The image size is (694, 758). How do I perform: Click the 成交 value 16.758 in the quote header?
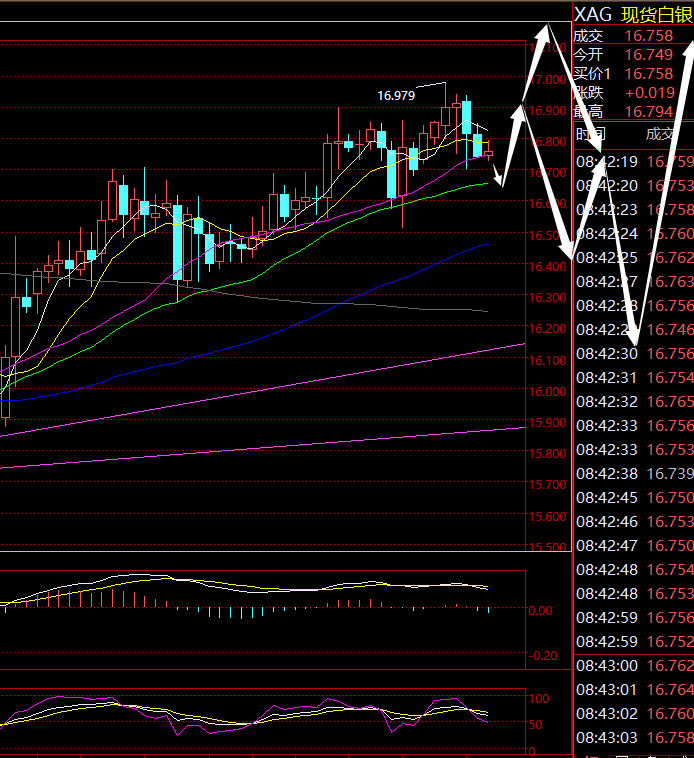[x=649, y=36]
